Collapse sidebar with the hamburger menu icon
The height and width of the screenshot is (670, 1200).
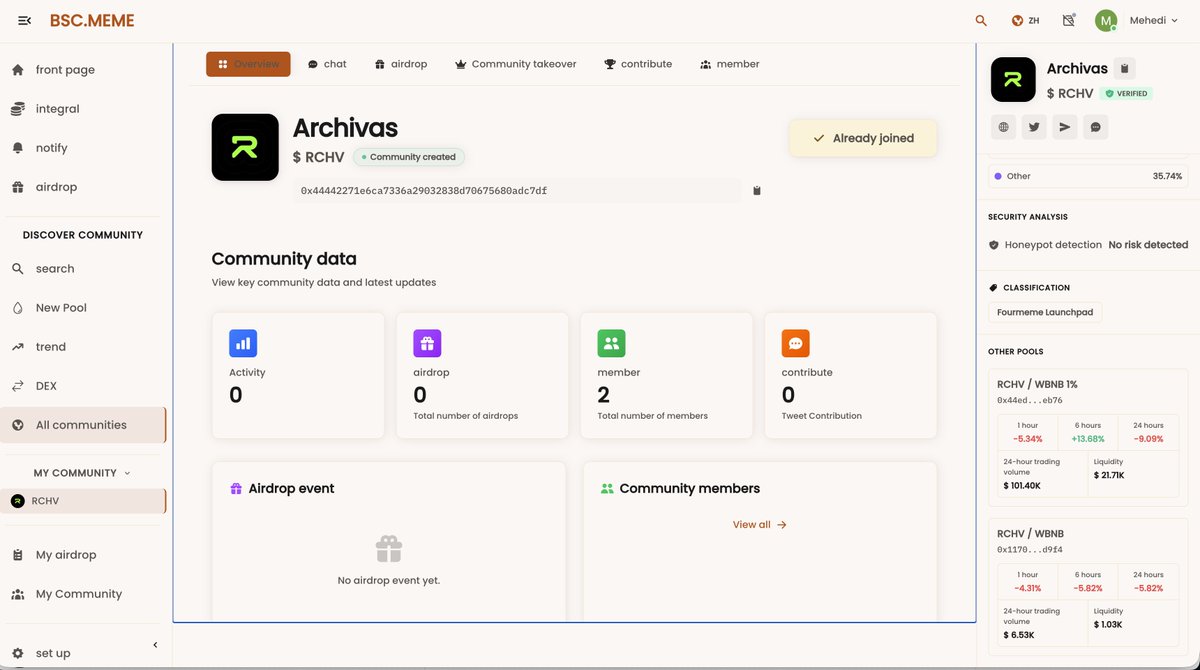[25, 21]
